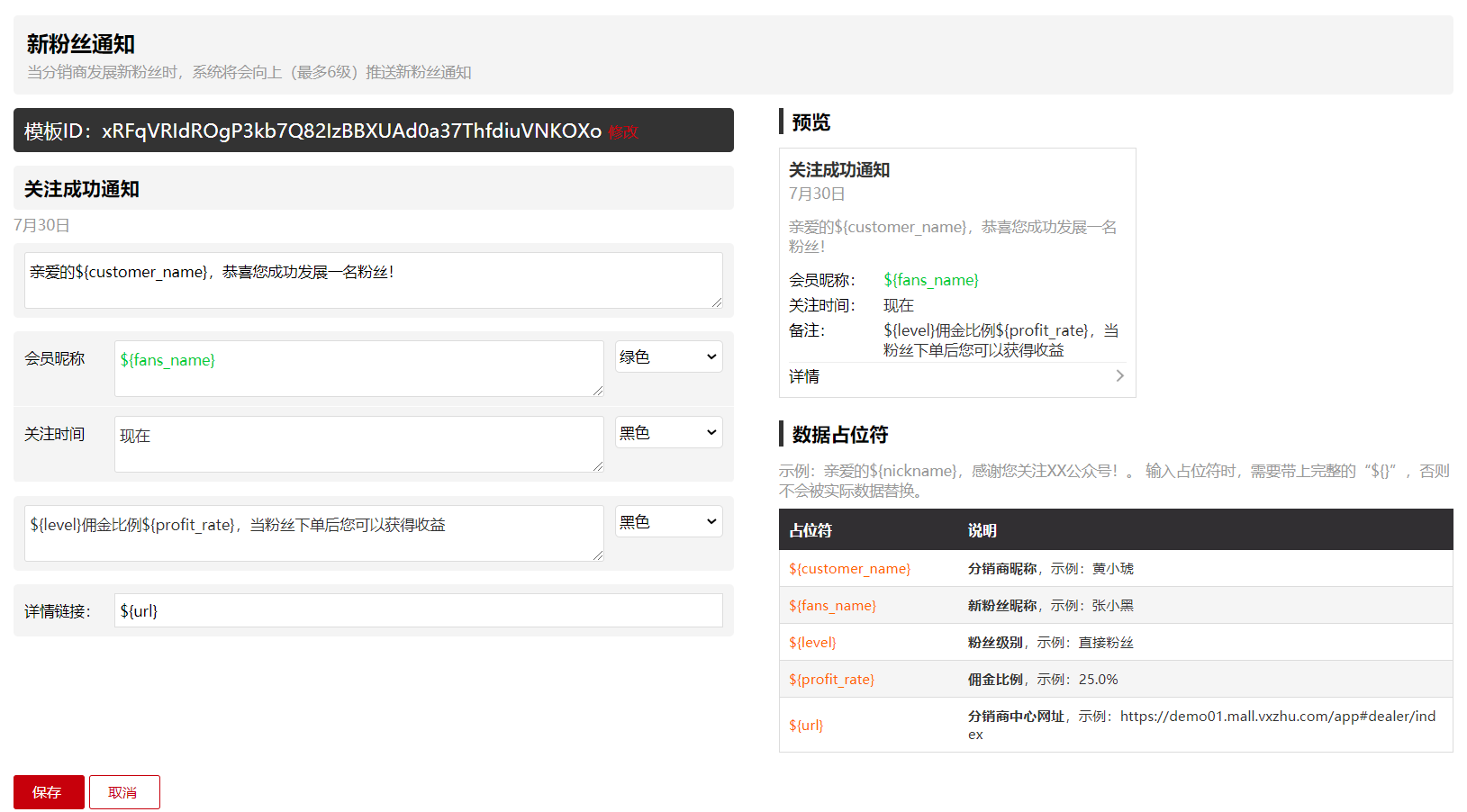Click the 详情链接 URL input field
This screenshot has width=1467, height=812.
pyautogui.click(x=418, y=610)
